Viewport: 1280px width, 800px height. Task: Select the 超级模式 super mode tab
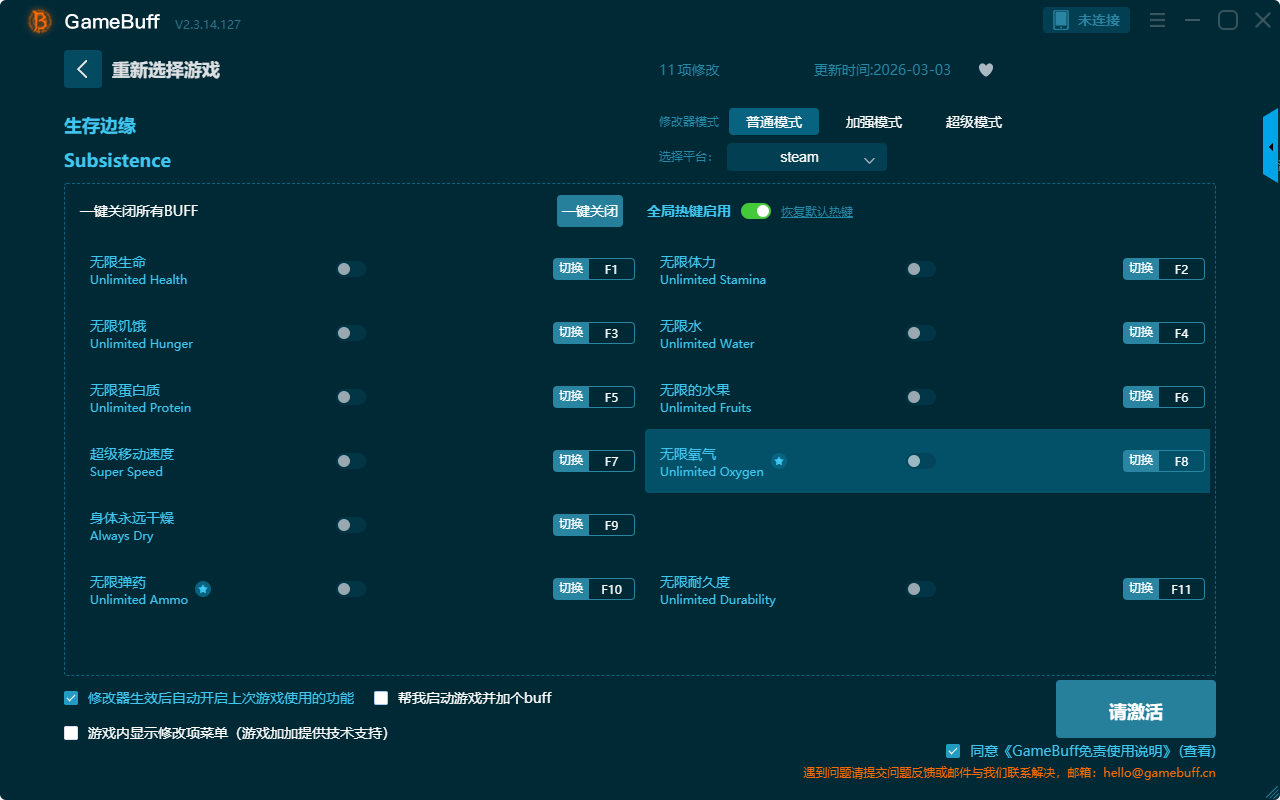tap(973, 122)
